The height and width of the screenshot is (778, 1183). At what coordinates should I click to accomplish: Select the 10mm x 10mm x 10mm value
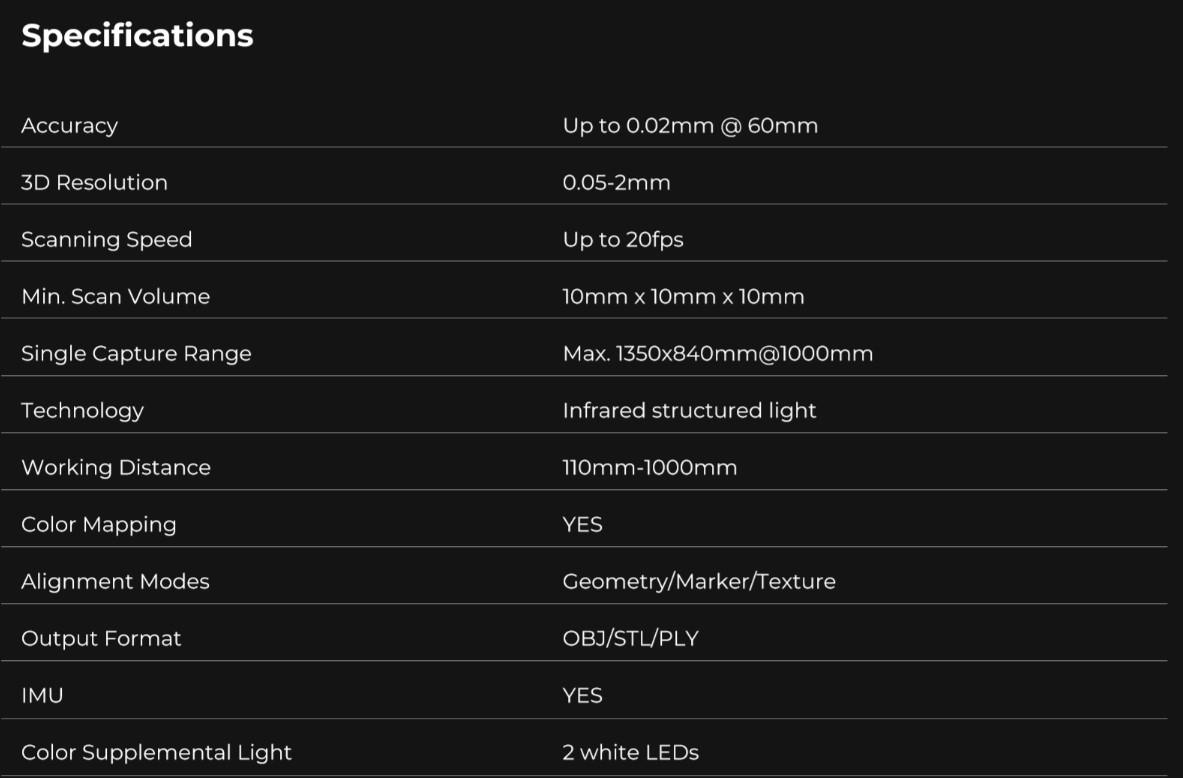683,297
